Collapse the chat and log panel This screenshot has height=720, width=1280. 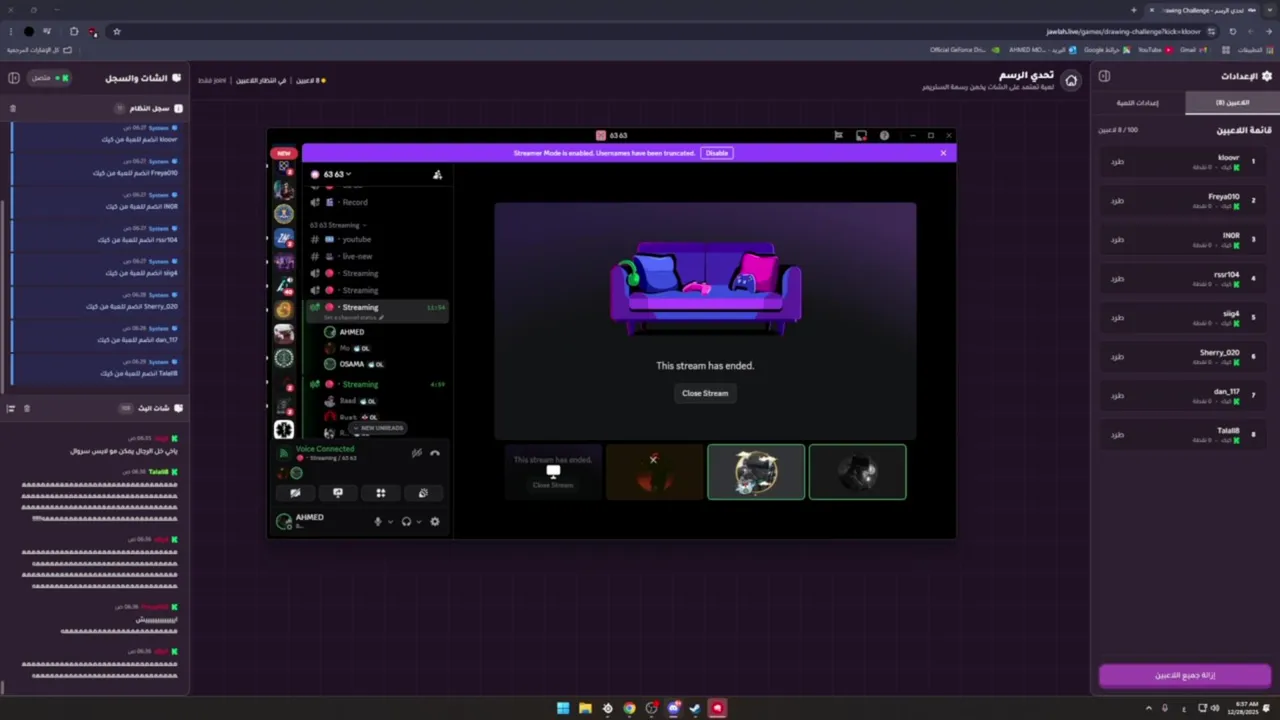point(14,77)
